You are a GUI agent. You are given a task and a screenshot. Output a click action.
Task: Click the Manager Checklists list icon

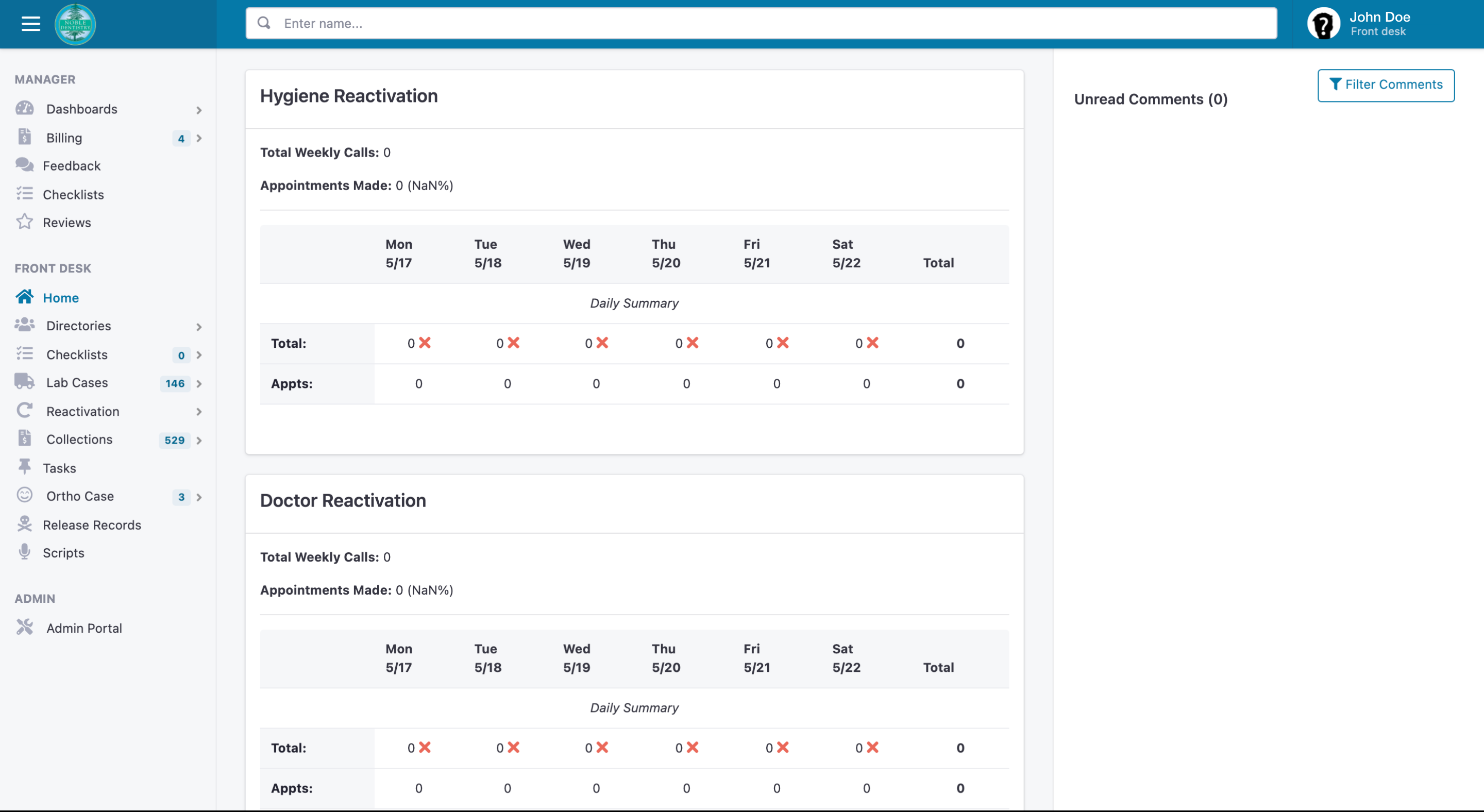click(25, 194)
